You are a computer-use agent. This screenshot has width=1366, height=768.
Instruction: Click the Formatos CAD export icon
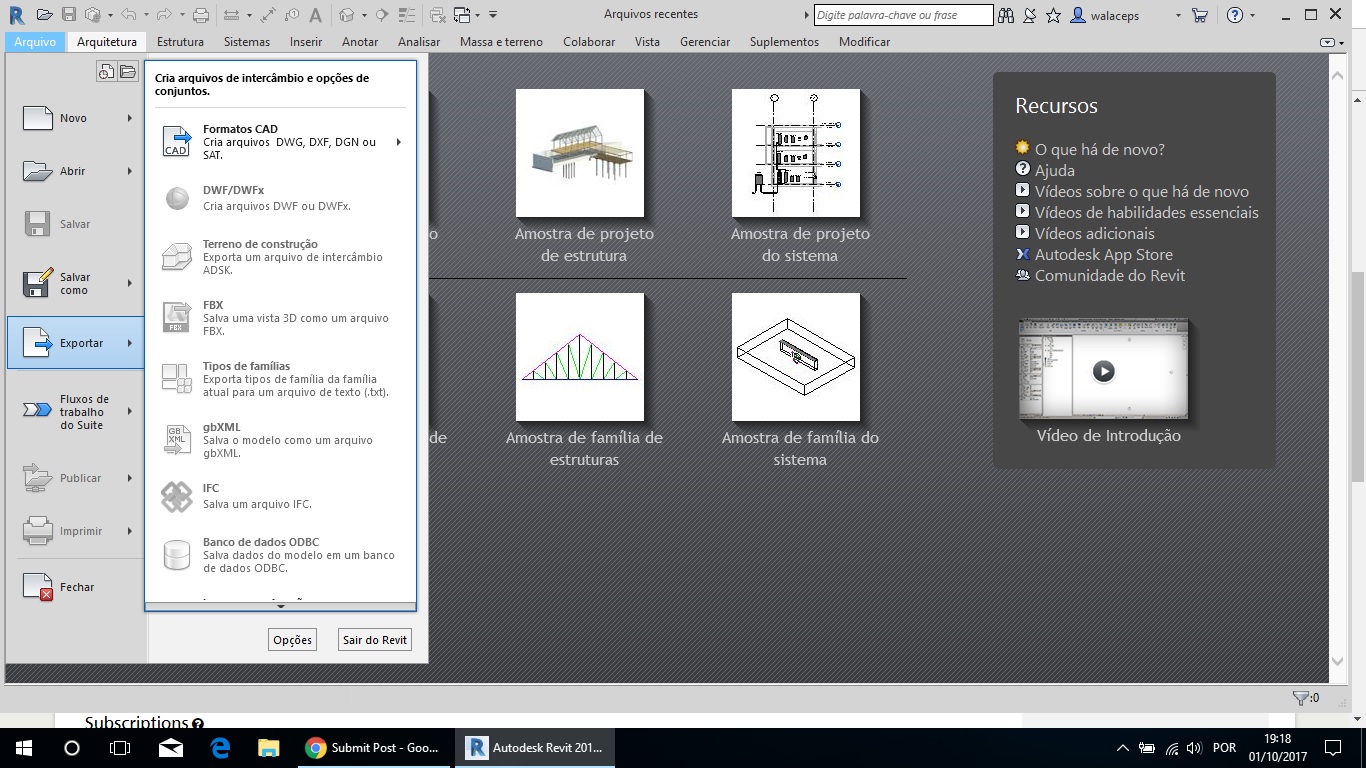(x=177, y=142)
